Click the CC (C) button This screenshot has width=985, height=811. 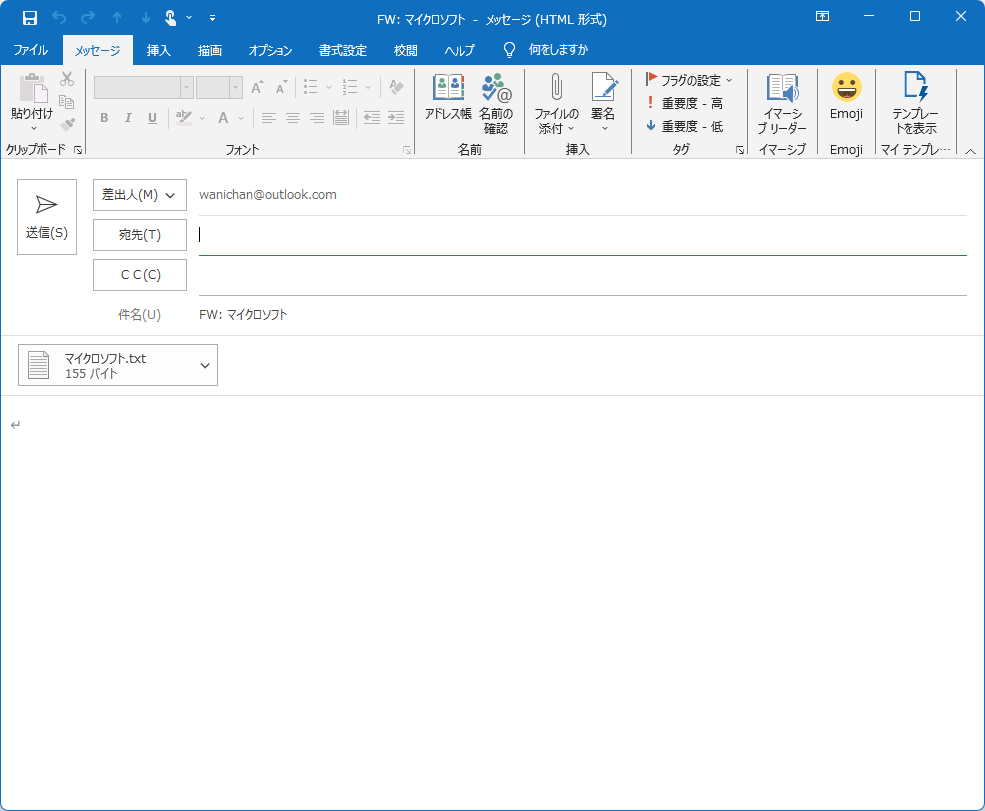(x=140, y=275)
